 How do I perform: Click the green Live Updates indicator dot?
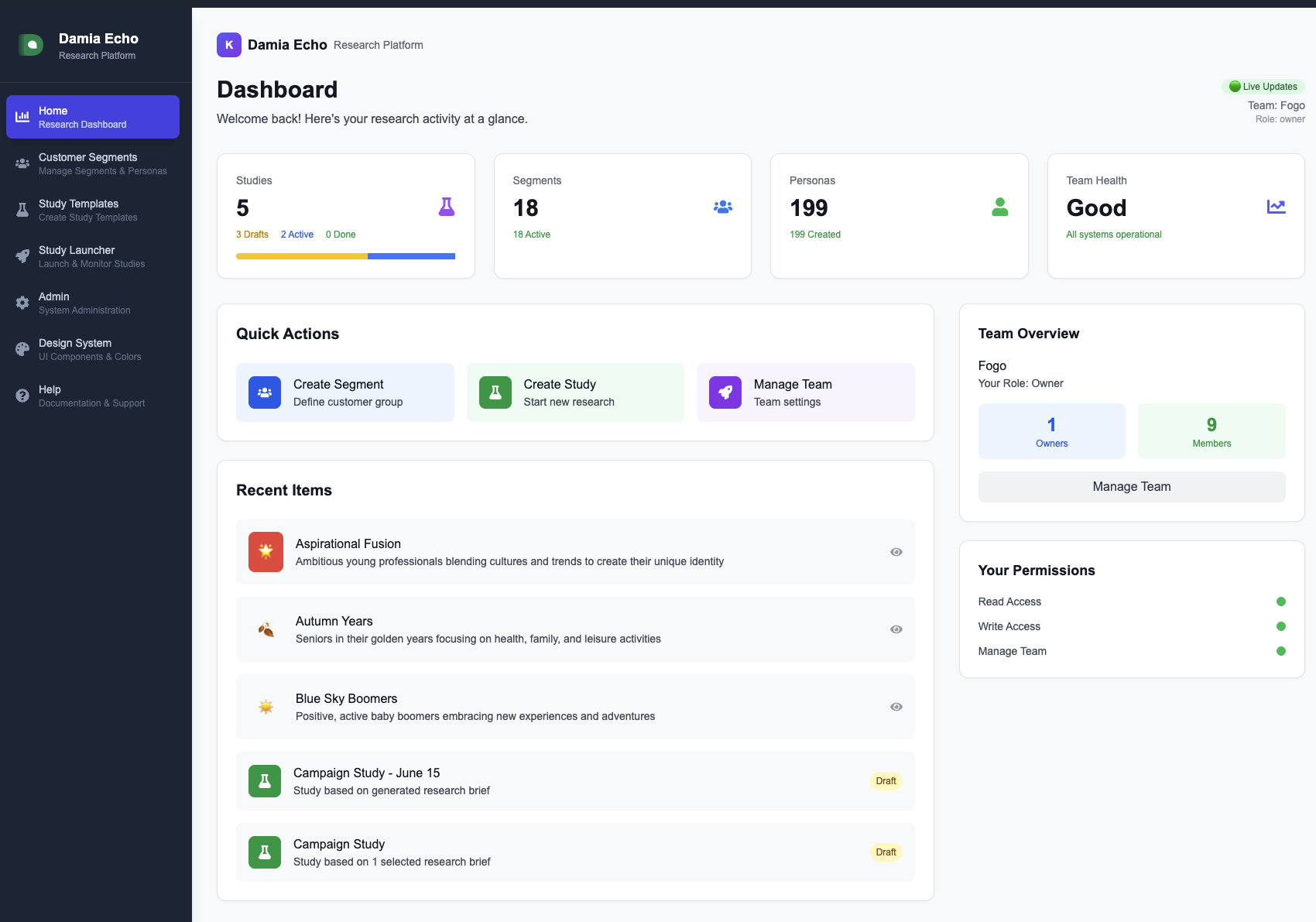coord(1235,87)
